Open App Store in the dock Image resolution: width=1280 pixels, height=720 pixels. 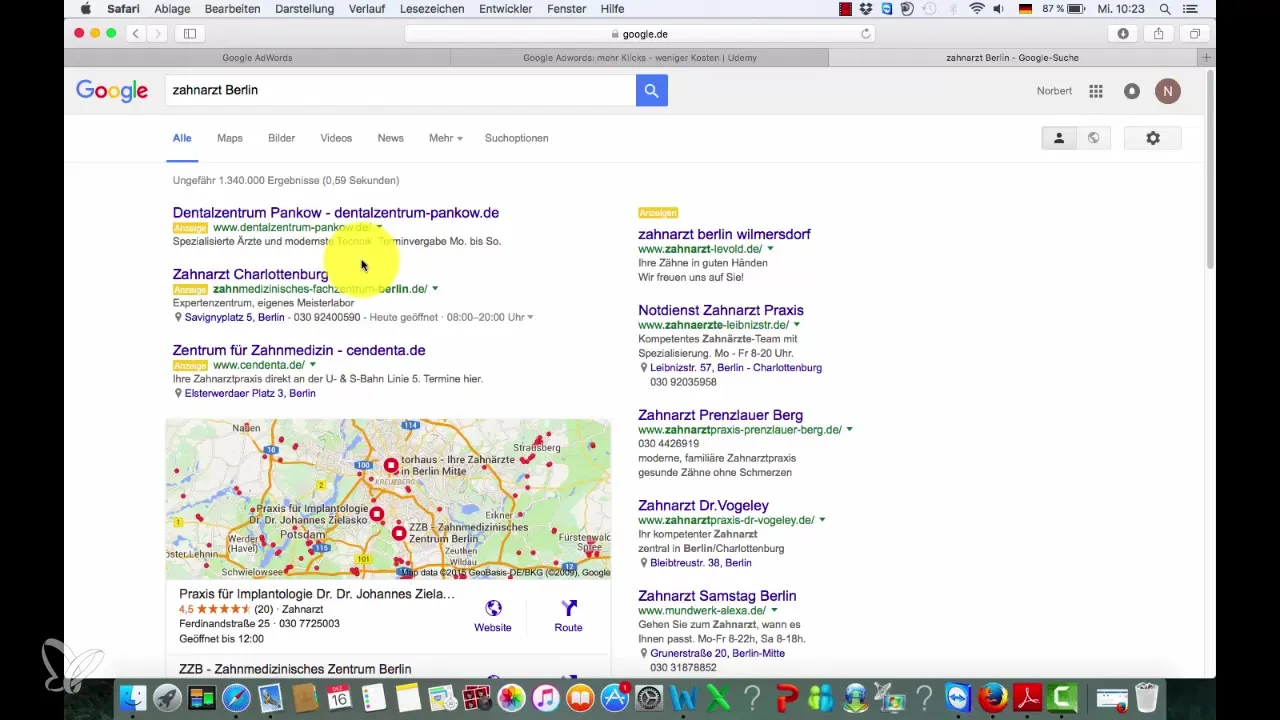[614, 698]
